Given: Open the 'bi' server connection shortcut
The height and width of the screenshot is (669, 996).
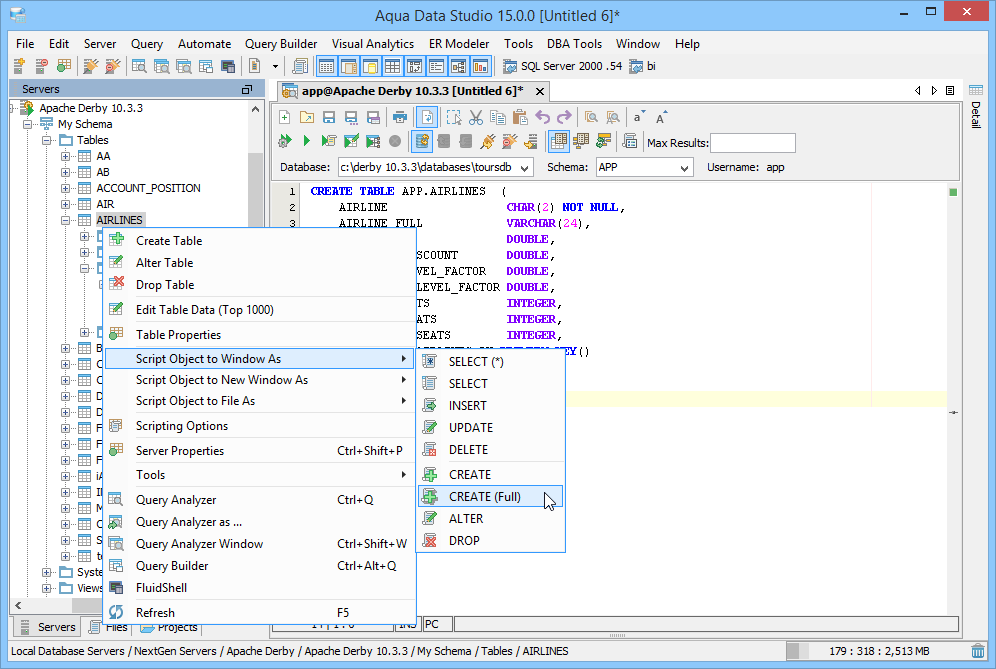Looking at the screenshot, I should 642,65.
